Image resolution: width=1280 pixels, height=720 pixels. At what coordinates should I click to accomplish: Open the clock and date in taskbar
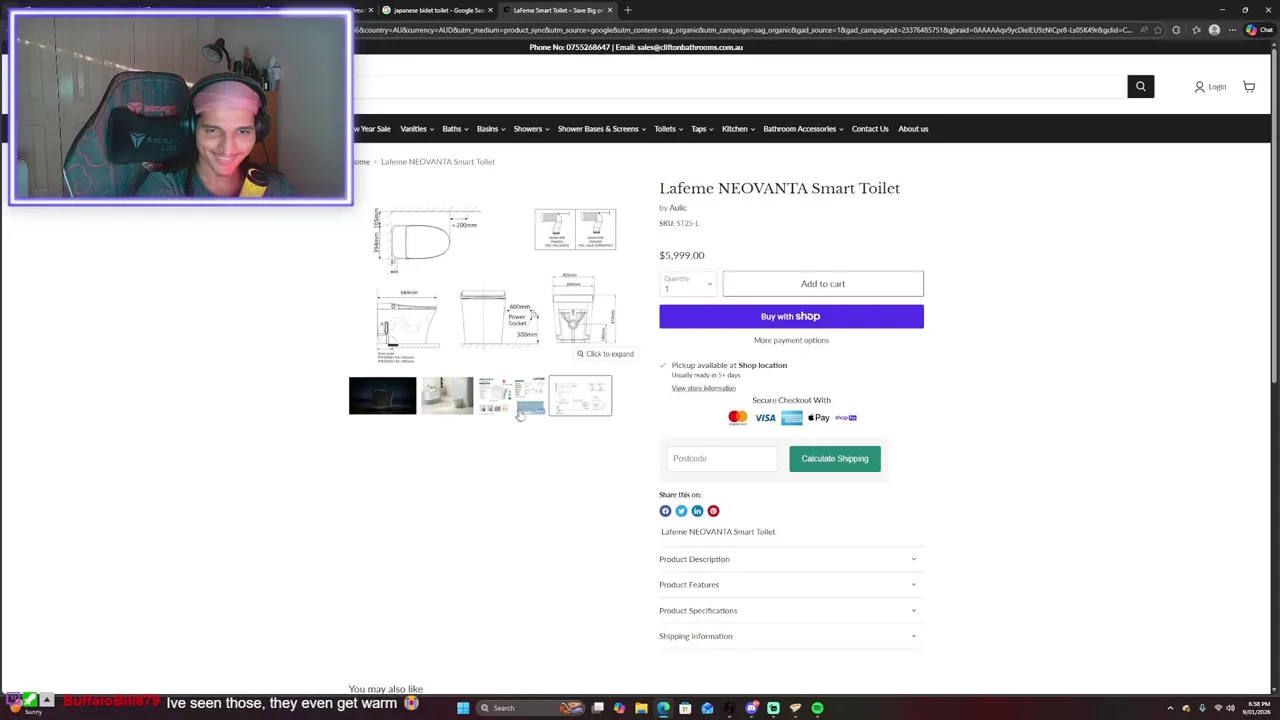1258,708
